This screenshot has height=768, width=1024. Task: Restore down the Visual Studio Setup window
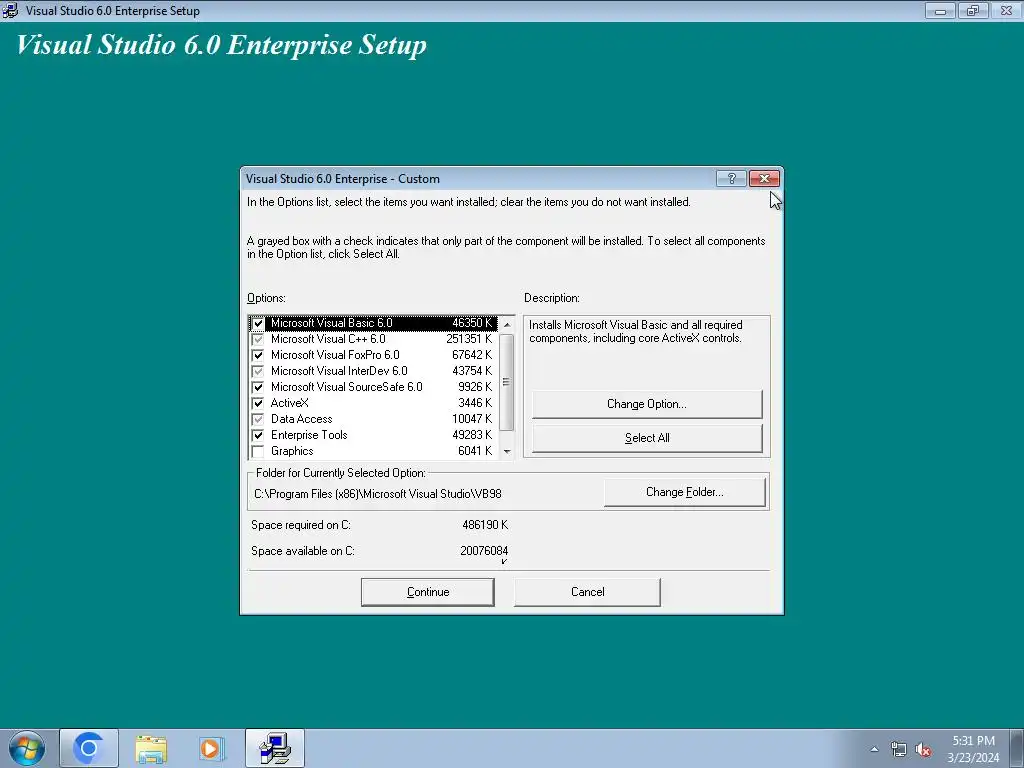click(x=973, y=10)
